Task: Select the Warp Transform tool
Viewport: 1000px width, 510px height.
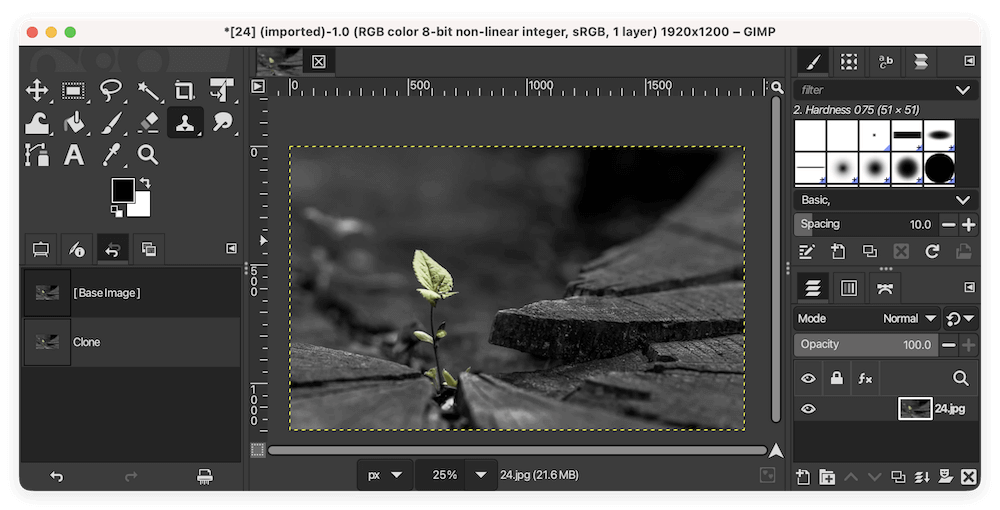Action: click(37, 122)
